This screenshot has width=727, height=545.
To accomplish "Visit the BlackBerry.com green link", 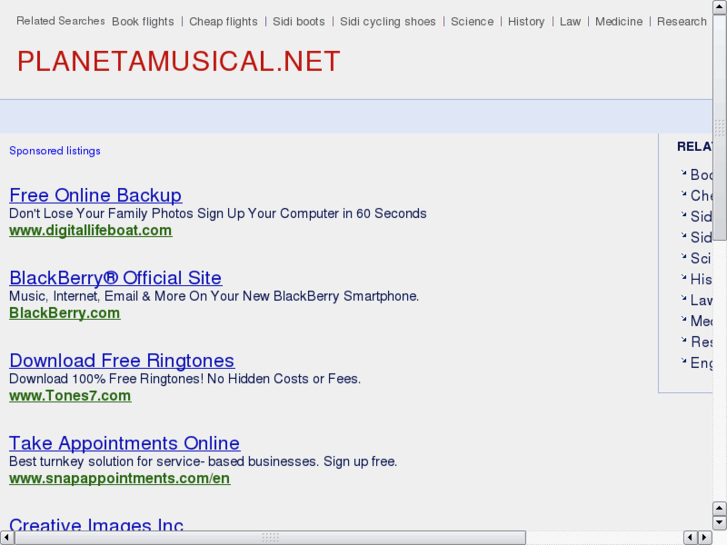I will click(64, 313).
